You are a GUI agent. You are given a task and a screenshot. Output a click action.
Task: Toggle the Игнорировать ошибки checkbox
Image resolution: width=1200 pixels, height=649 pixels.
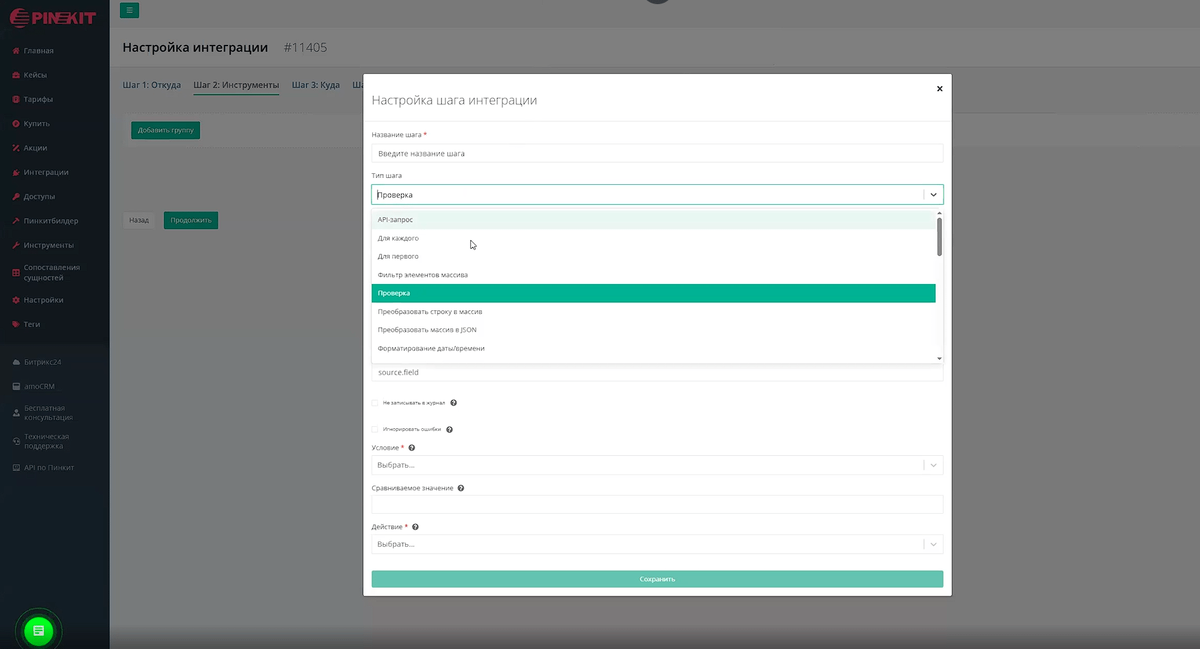point(375,430)
